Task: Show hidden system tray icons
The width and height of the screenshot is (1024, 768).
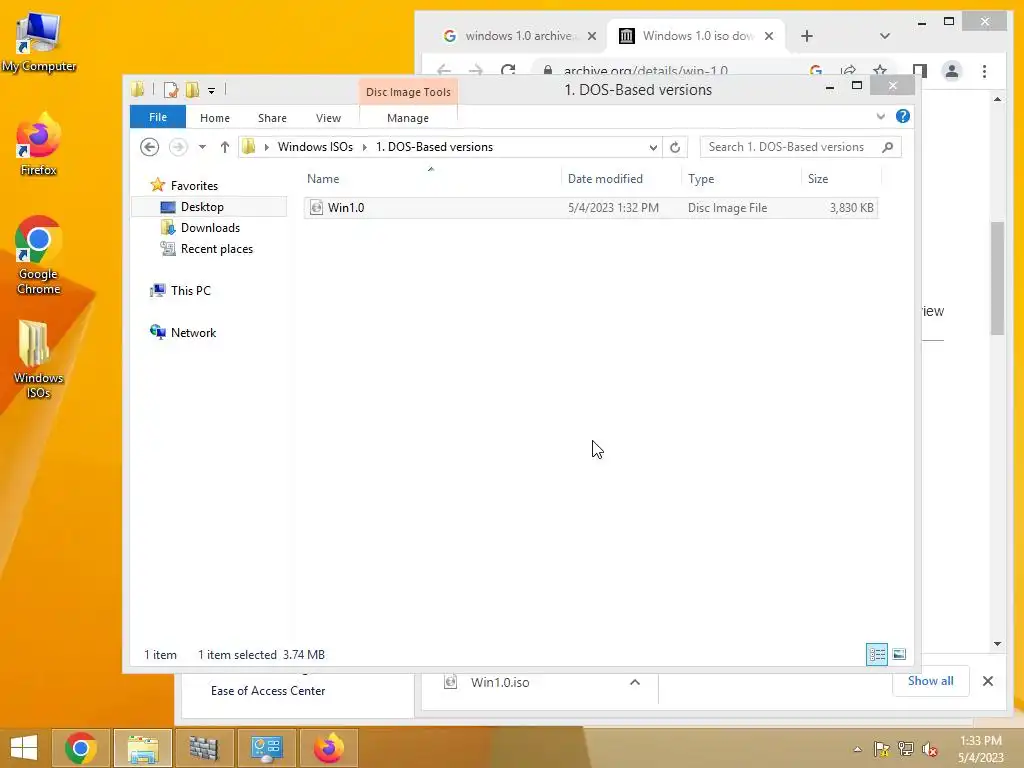Action: pyautogui.click(x=857, y=749)
